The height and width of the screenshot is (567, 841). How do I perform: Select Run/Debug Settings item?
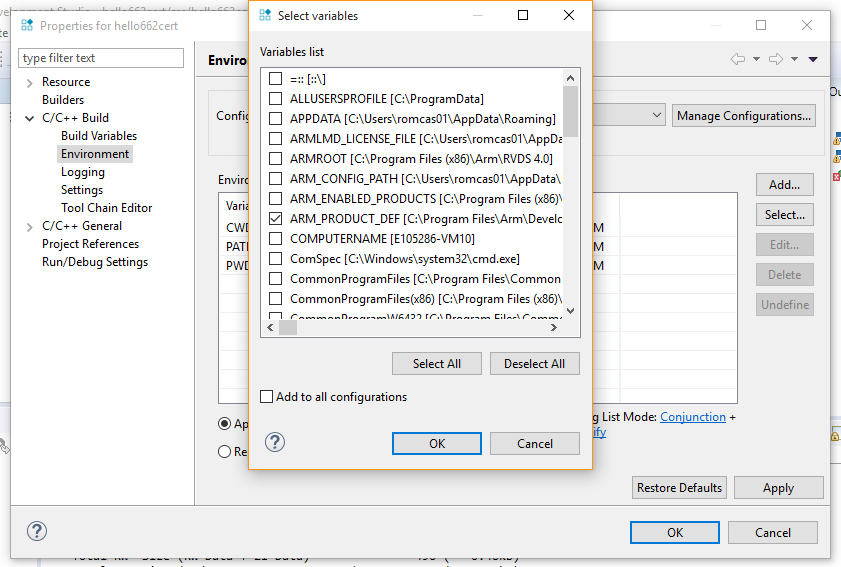(95, 262)
